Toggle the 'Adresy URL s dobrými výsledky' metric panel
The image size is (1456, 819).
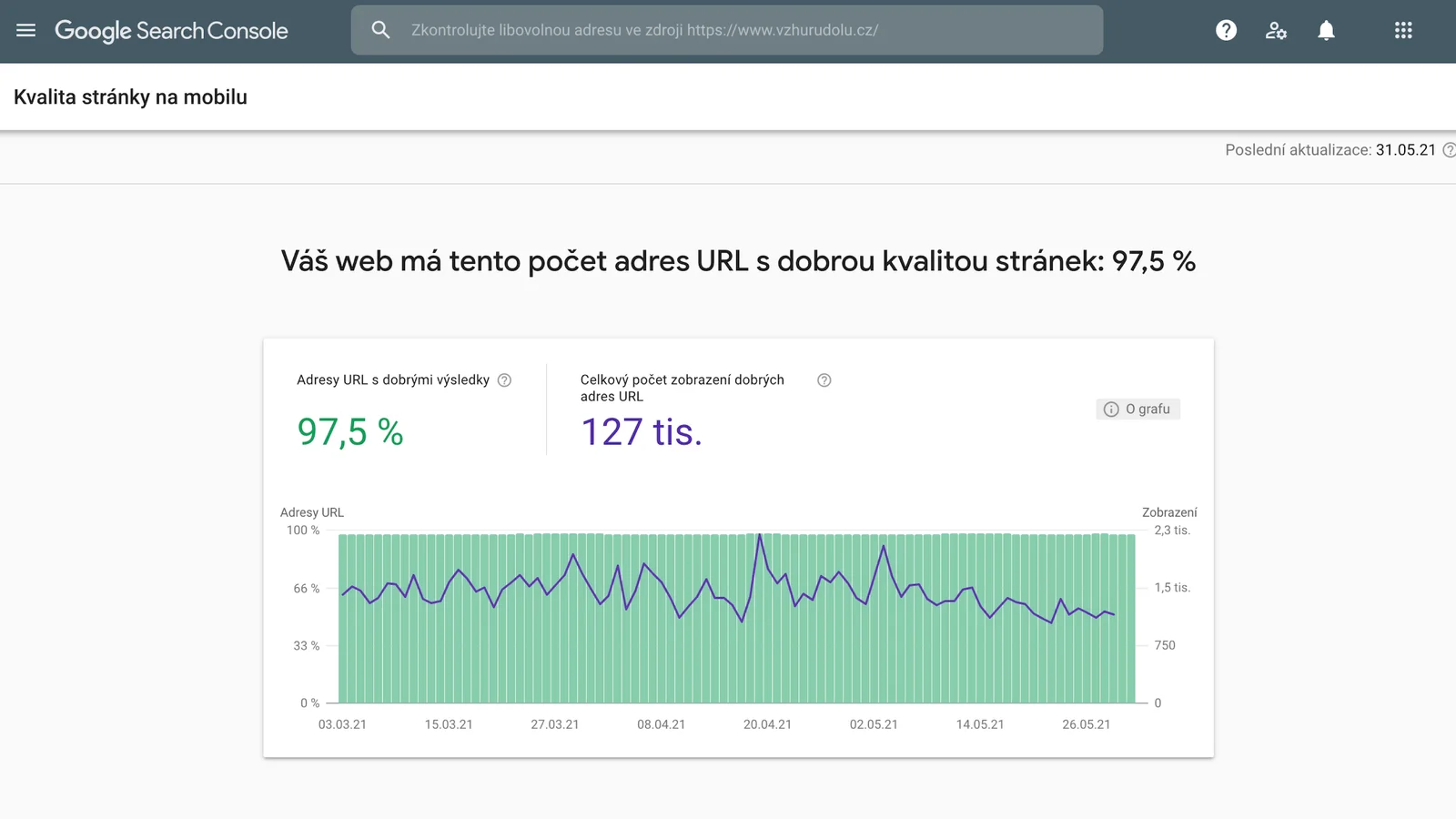click(x=400, y=409)
